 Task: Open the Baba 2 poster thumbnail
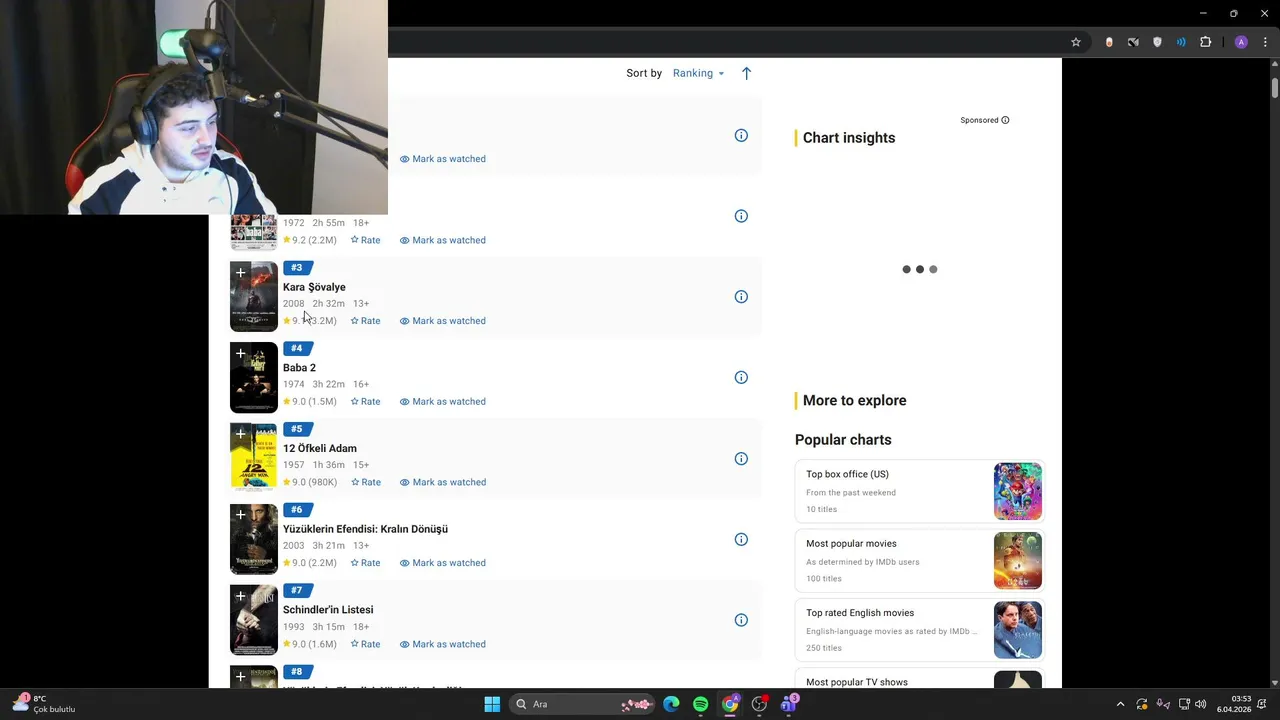coord(254,378)
